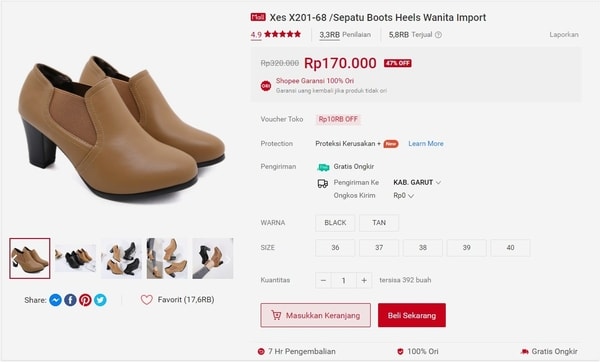Share product on Pinterest icon
The width and height of the screenshot is (600, 362).
coord(85,300)
